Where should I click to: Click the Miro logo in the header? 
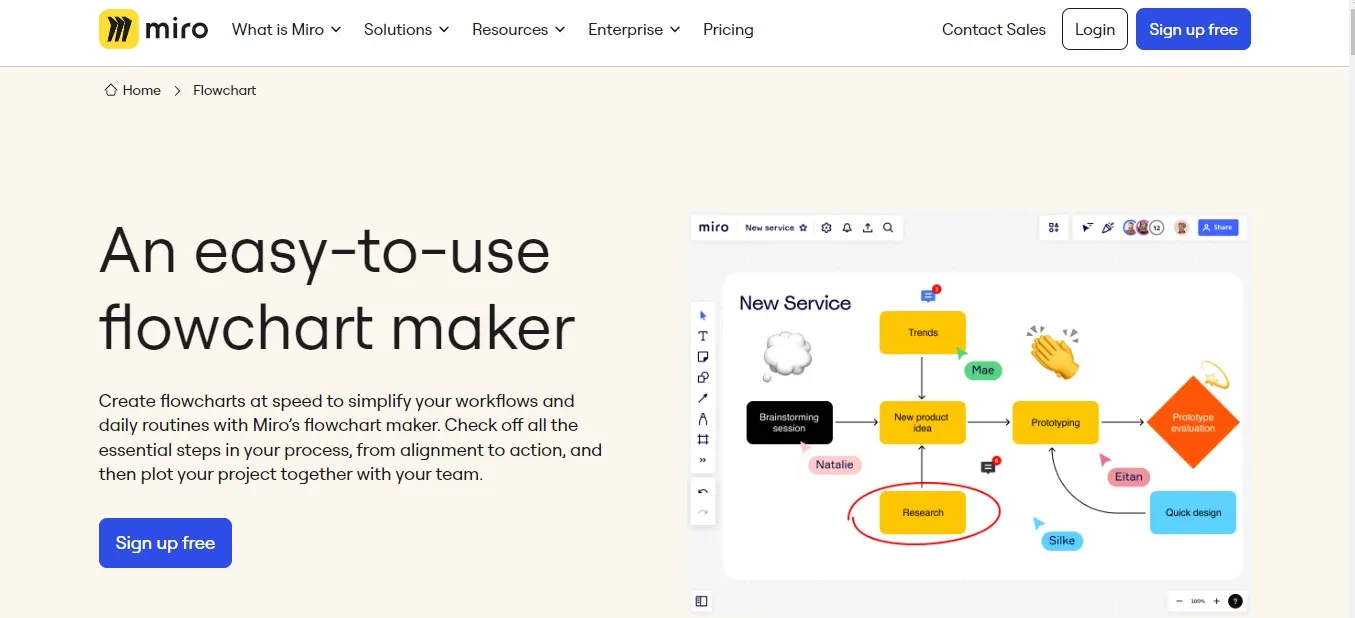pos(154,29)
